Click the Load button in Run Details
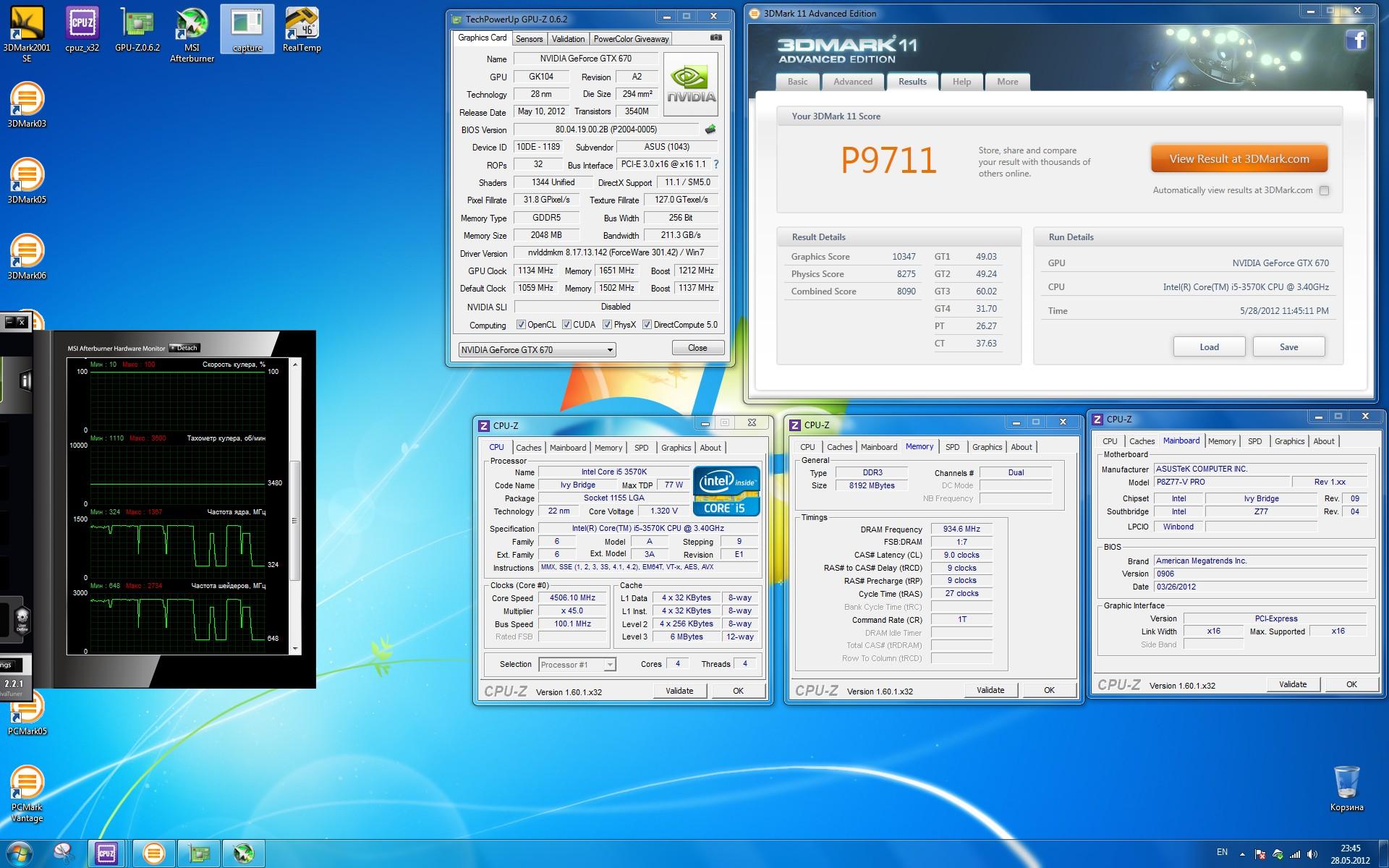This screenshot has height=868, width=1389. click(x=1209, y=347)
